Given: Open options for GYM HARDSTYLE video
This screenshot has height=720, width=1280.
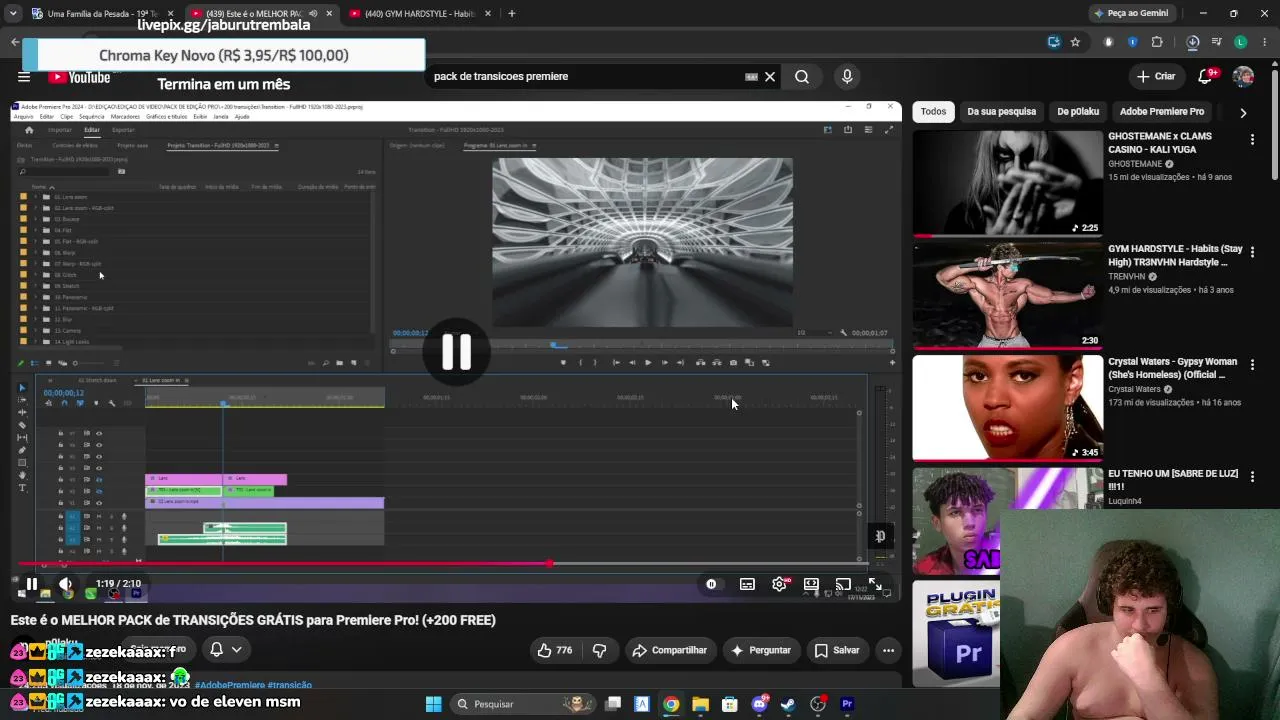Looking at the screenshot, I should click(x=1252, y=252).
